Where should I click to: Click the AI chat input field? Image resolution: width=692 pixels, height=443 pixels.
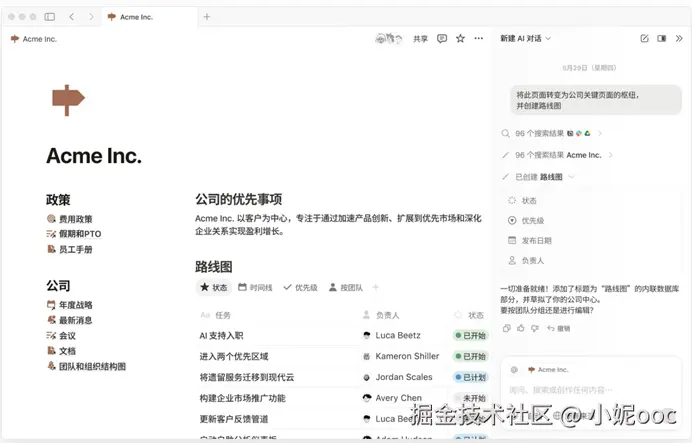tap(591, 390)
